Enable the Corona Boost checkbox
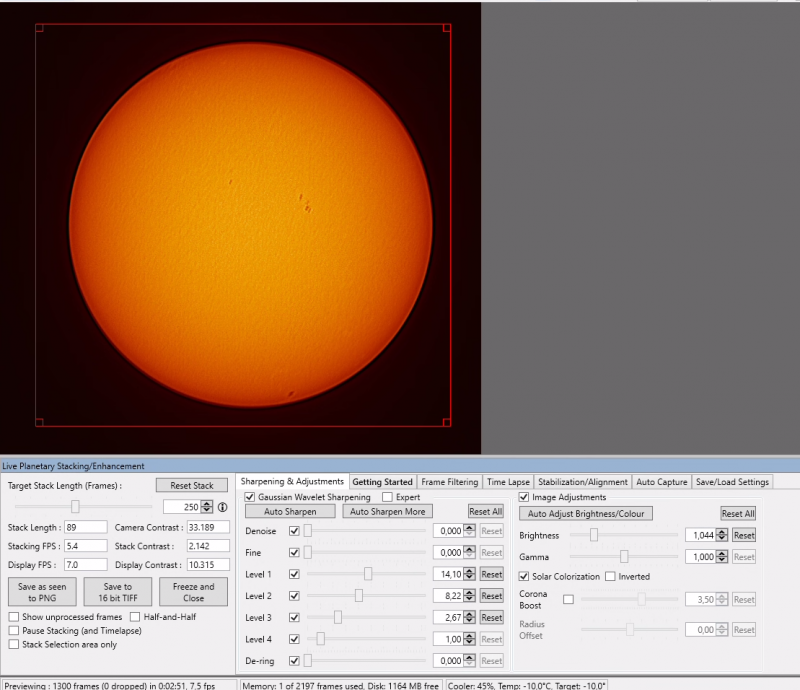Screen dimensions: 800x690 point(568,599)
